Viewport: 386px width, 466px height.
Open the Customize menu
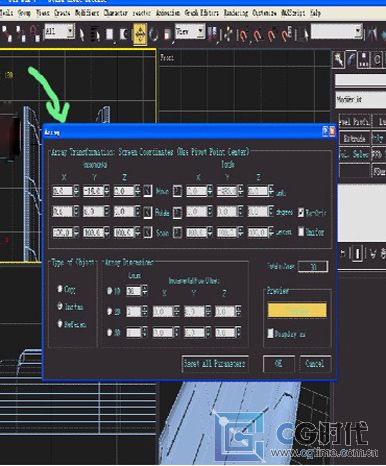tap(264, 13)
